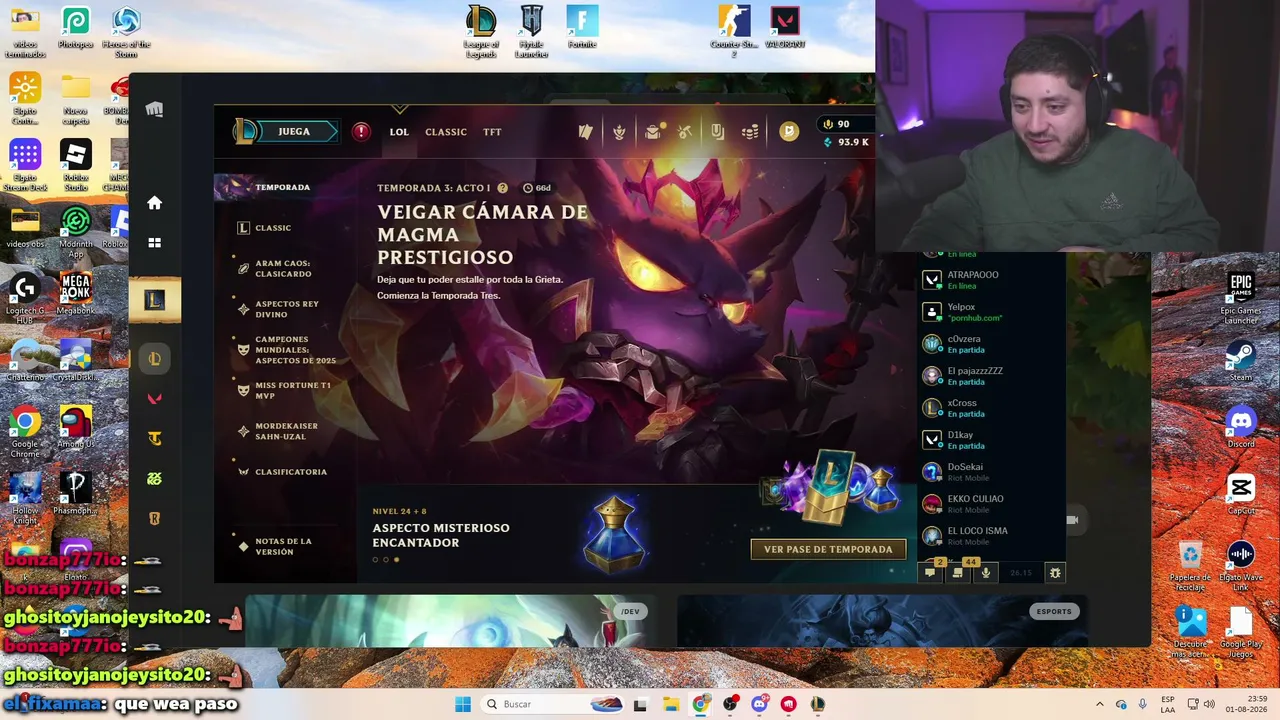Viewport: 1280px width, 720px height.
Task: Open the clipboard icon in top bar
Action: coord(717,132)
